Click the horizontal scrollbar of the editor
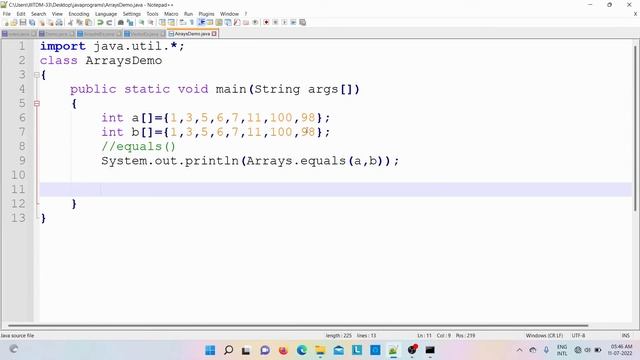 (x=298, y=326)
